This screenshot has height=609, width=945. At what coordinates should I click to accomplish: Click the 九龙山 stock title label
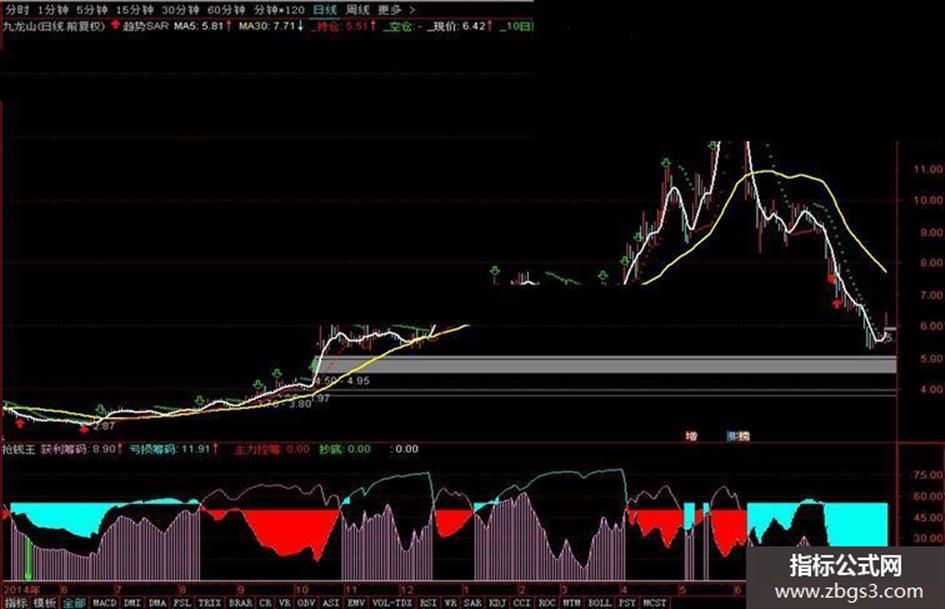point(54,26)
